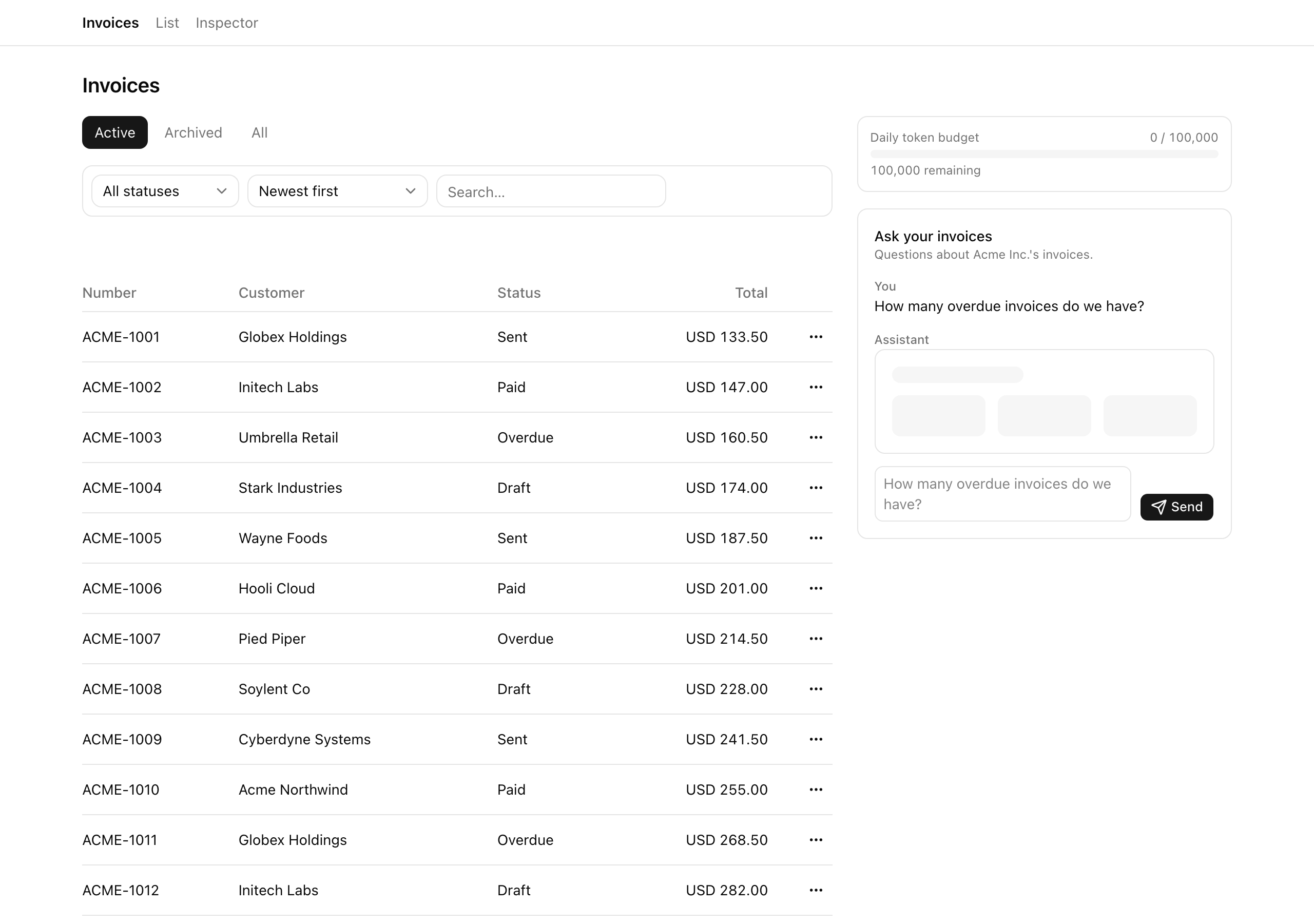The image size is (1314, 924).
Task: Open the Inspector nav item
Action: 227,23
